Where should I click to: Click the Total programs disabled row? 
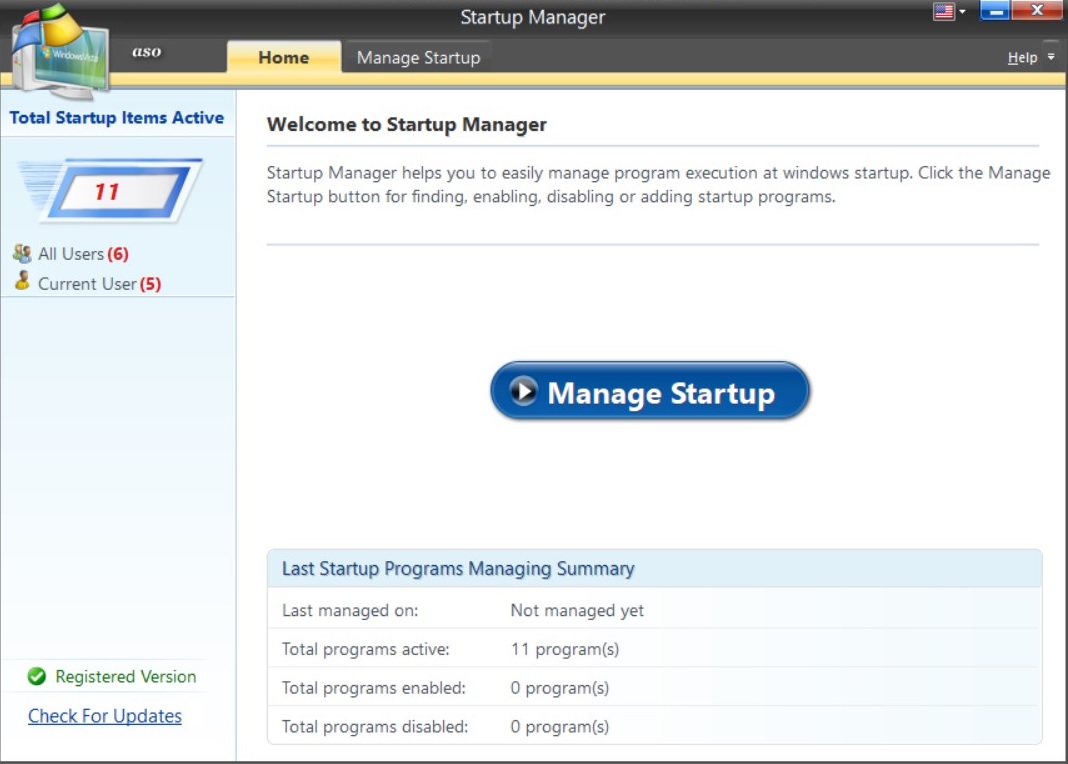(654, 727)
